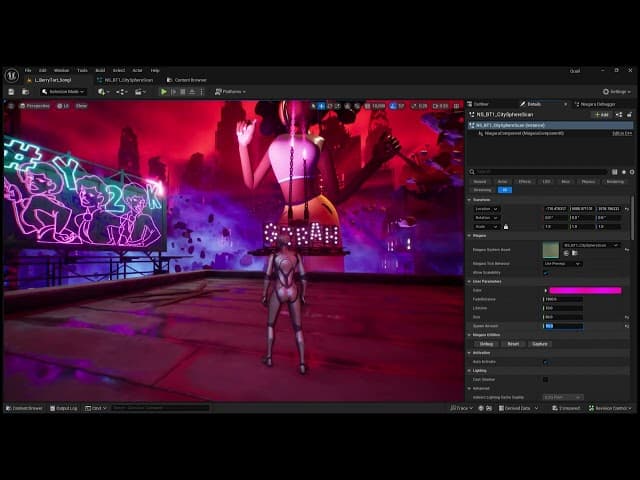Screen dimensions: 640x480
Task: Toggle the favorites star filter in Details
Action: [624, 172]
